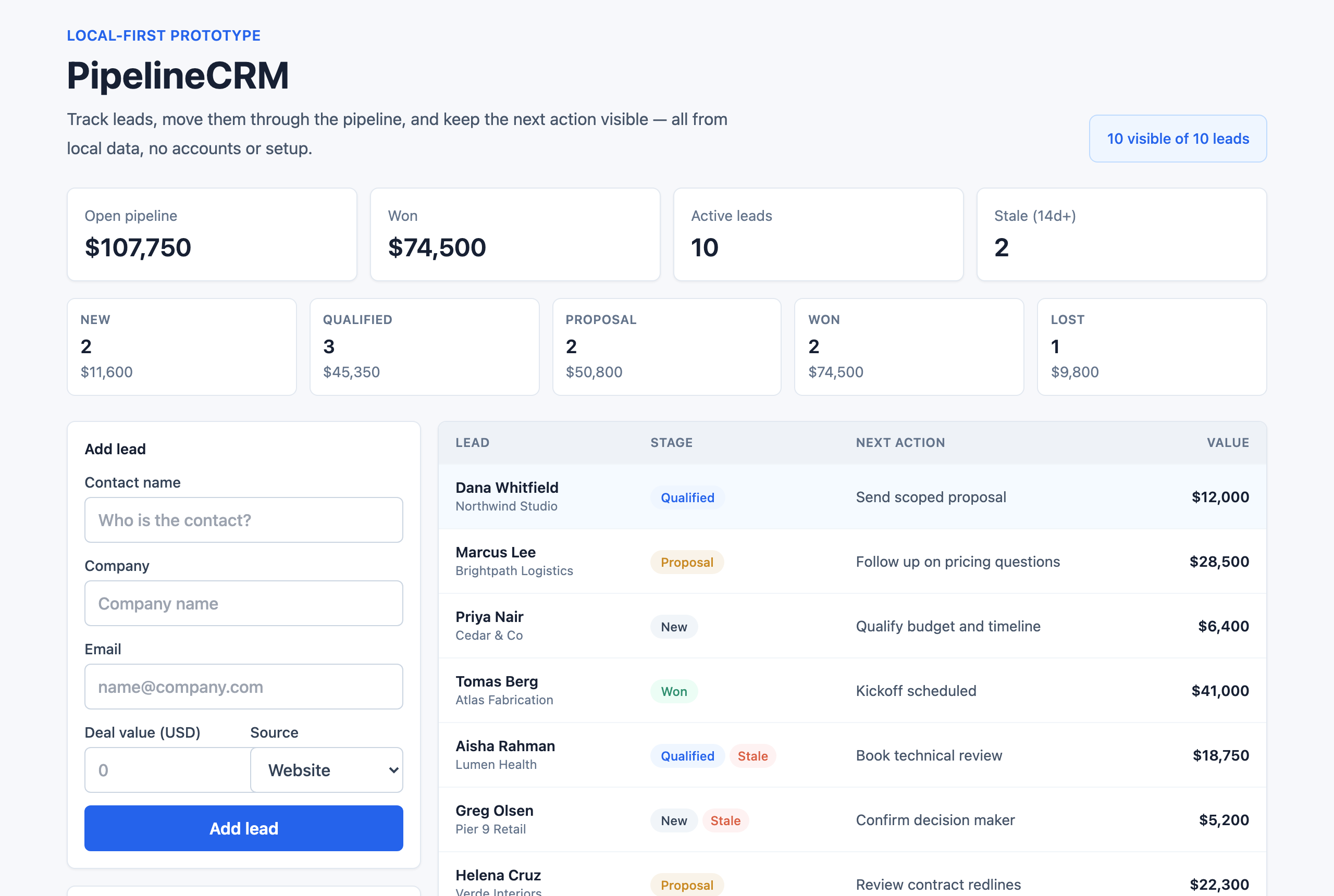Open the Source dropdown showing Website
The image size is (1334, 896).
pyautogui.click(x=327, y=770)
